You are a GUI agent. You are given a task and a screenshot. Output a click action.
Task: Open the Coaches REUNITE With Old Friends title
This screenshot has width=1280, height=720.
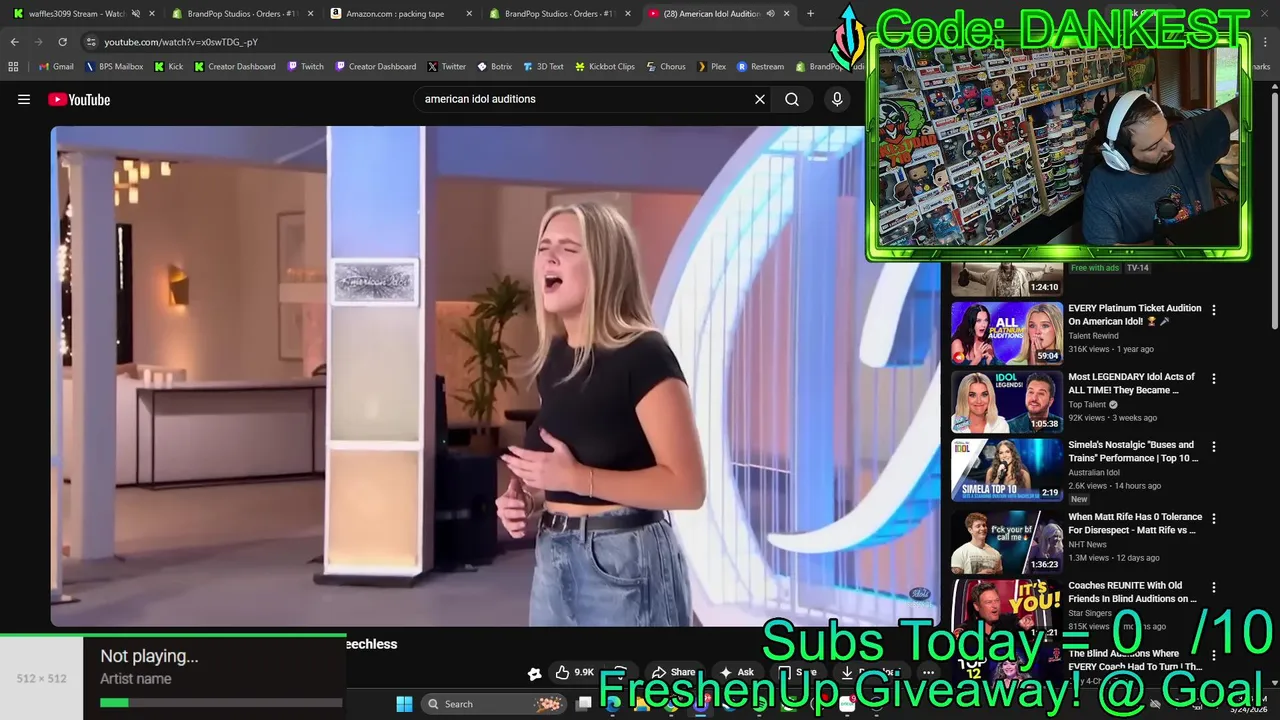pyautogui.click(x=1132, y=592)
